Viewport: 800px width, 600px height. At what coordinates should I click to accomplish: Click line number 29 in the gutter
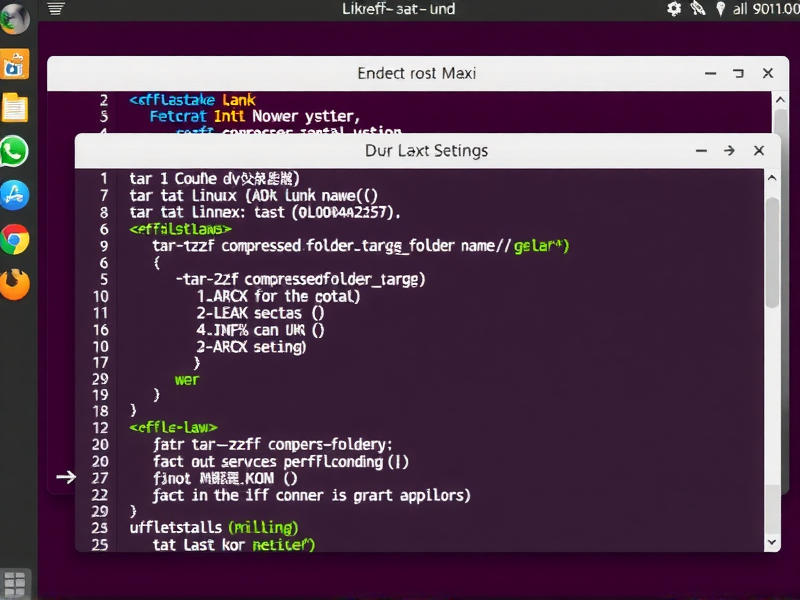[x=100, y=379]
